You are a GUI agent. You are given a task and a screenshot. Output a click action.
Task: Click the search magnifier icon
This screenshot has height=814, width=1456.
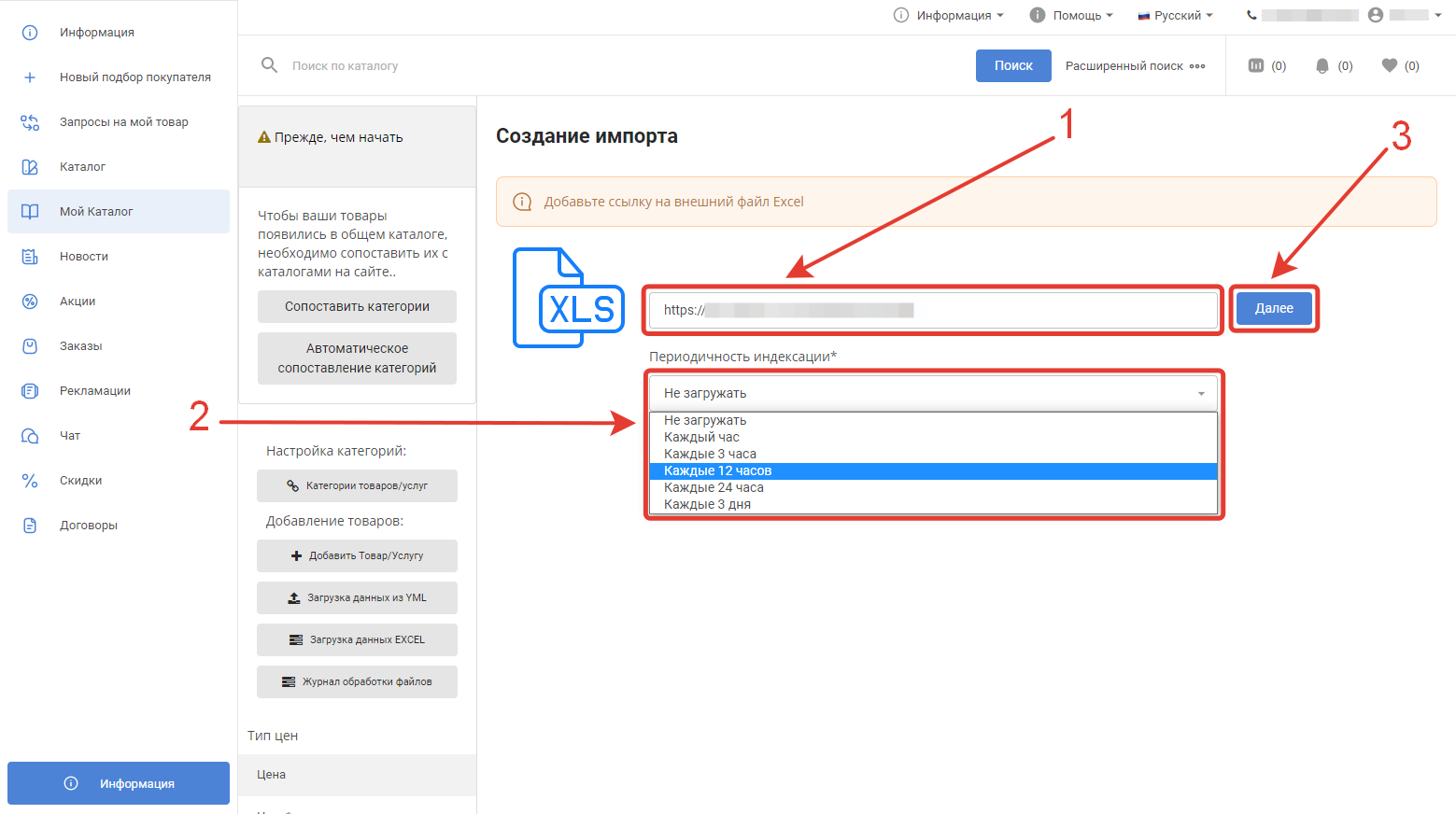pos(269,65)
